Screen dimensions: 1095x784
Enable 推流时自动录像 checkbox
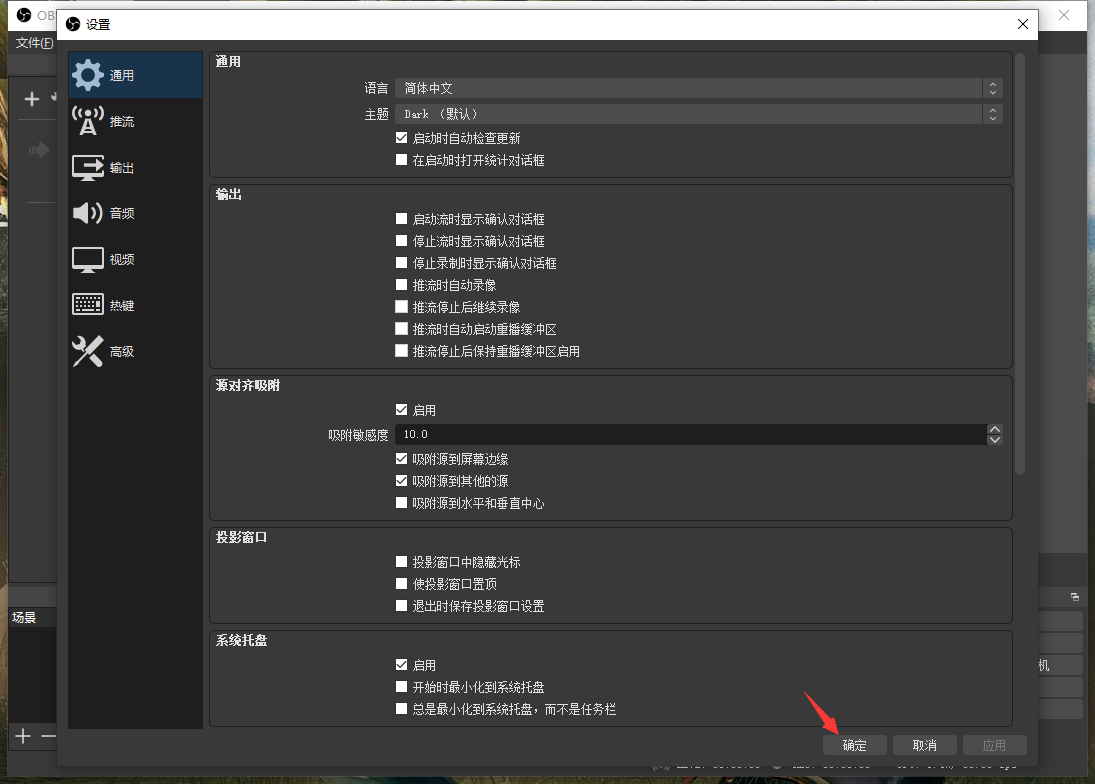click(x=402, y=285)
